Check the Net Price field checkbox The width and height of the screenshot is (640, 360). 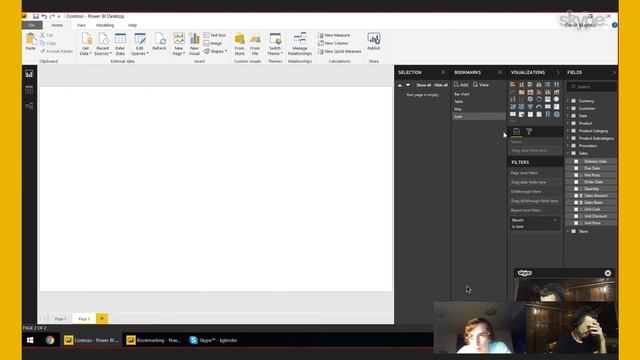point(576,175)
